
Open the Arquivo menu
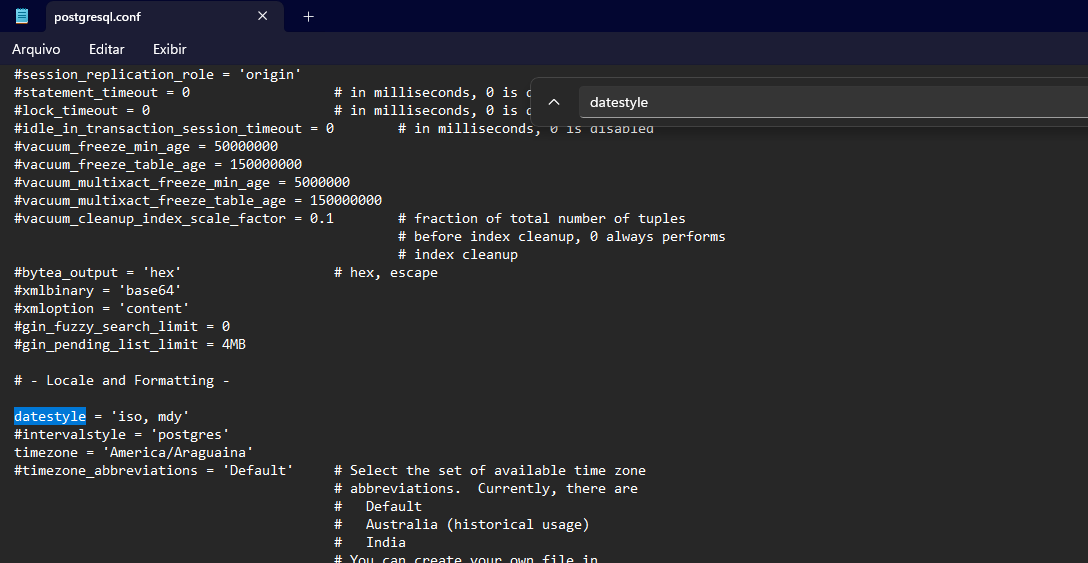(36, 49)
